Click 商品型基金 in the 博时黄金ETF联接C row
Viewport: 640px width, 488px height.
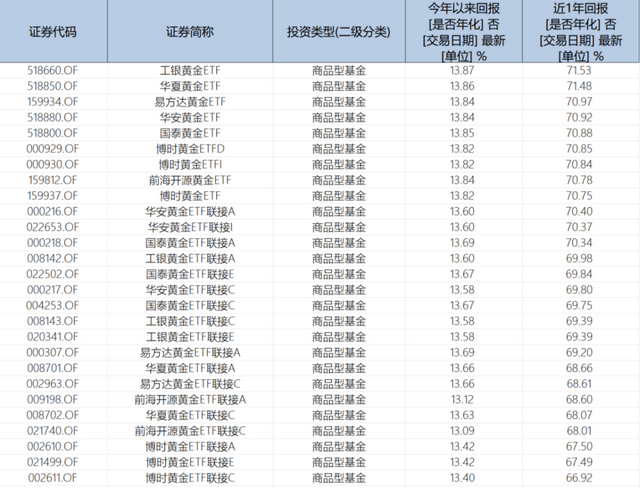click(x=339, y=477)
